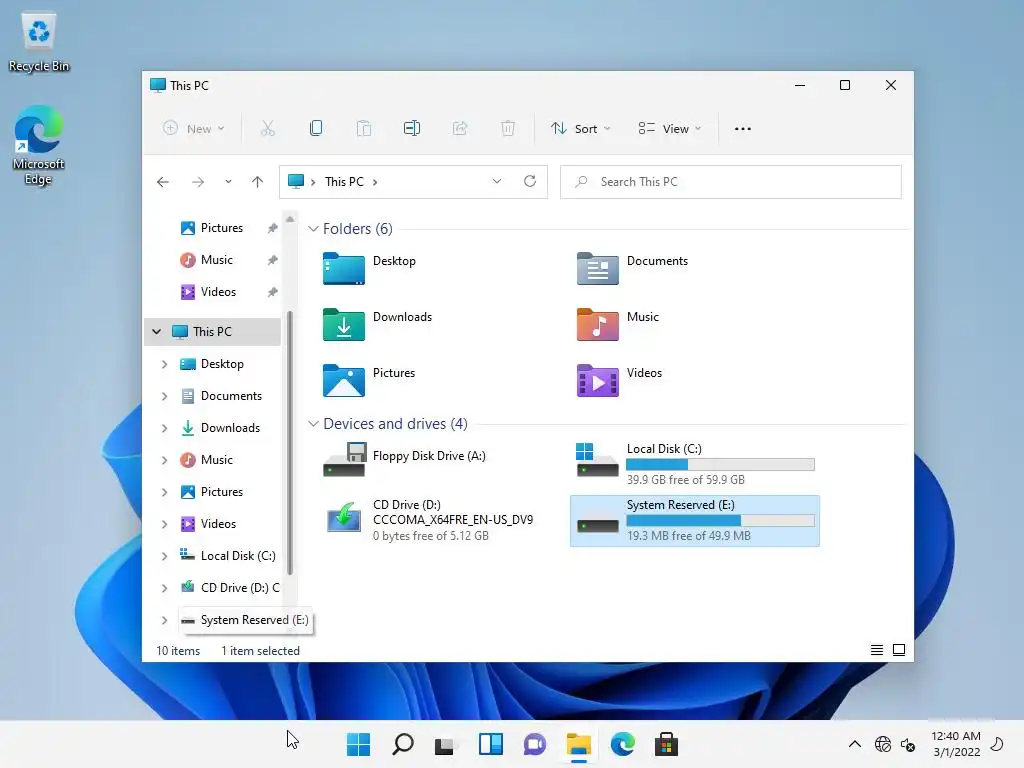Open the Sort dropdown menu
1024x768 pixels.
click(x=581, y=129)
